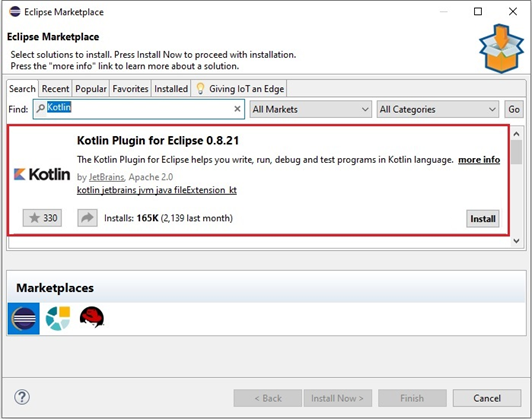This screenshot has width=532, height=419.
Task: Switch to the Popular tab
Action: click(91, 89)
